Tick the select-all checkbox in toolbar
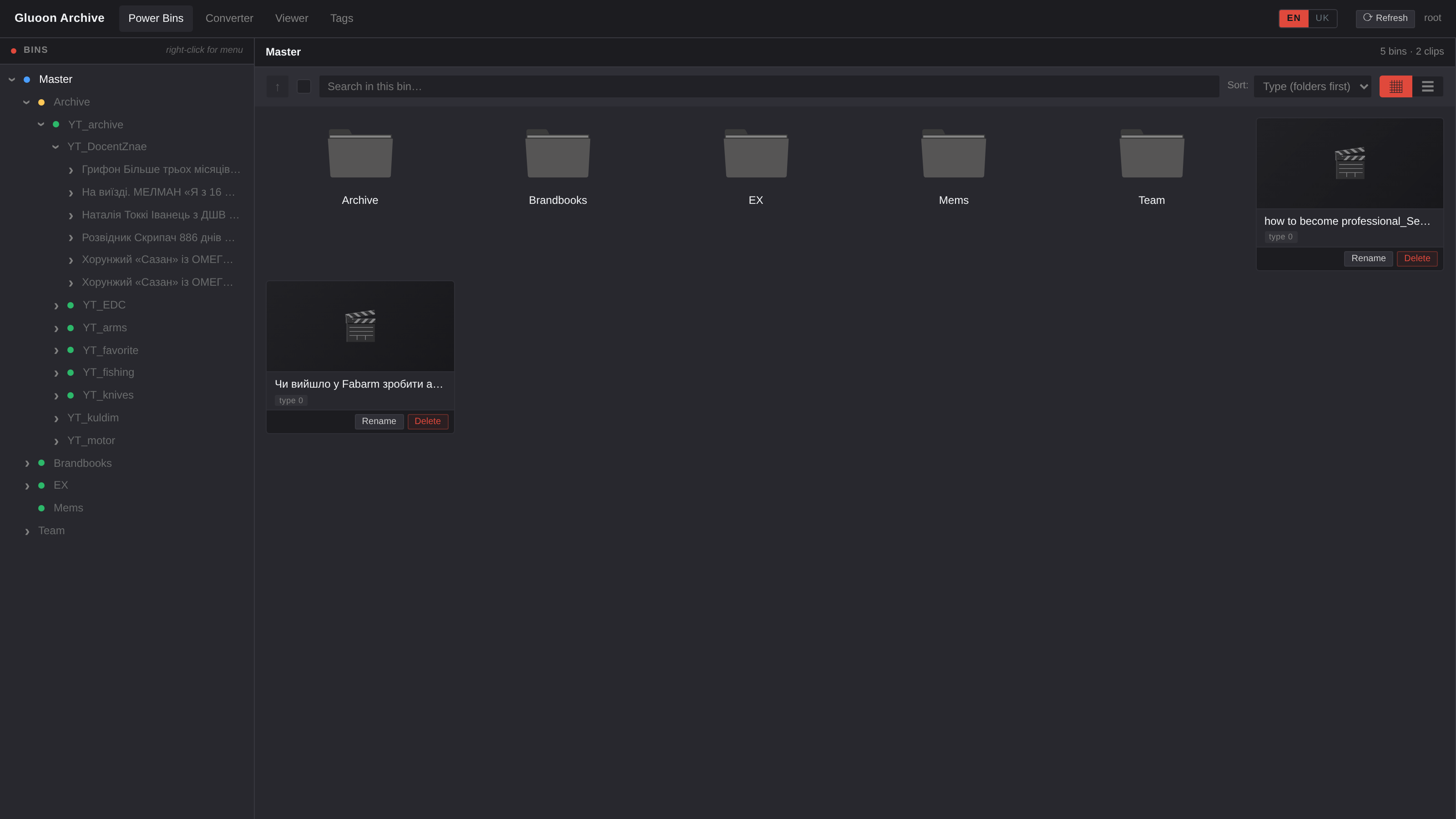This screenshot has height=819, width=1456. (304, 86)
